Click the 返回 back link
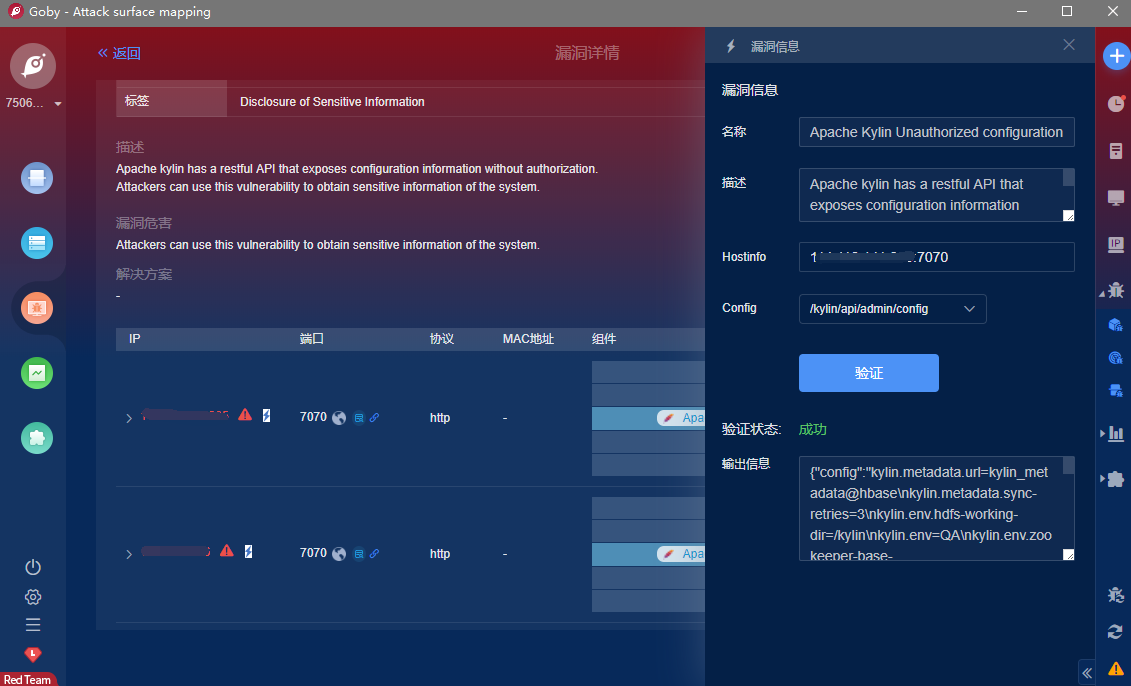Screen dimensions: 1131x686 pyautogui.click(x=119, y=53)
